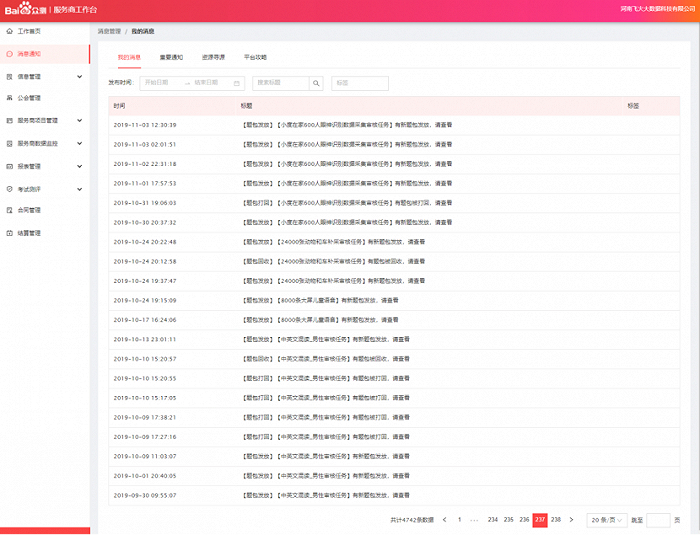The height and width of the screenshot is (535, 700).
Task: Open message dated 2019-11-03 12:30:39
Action: tap(394, 125)
